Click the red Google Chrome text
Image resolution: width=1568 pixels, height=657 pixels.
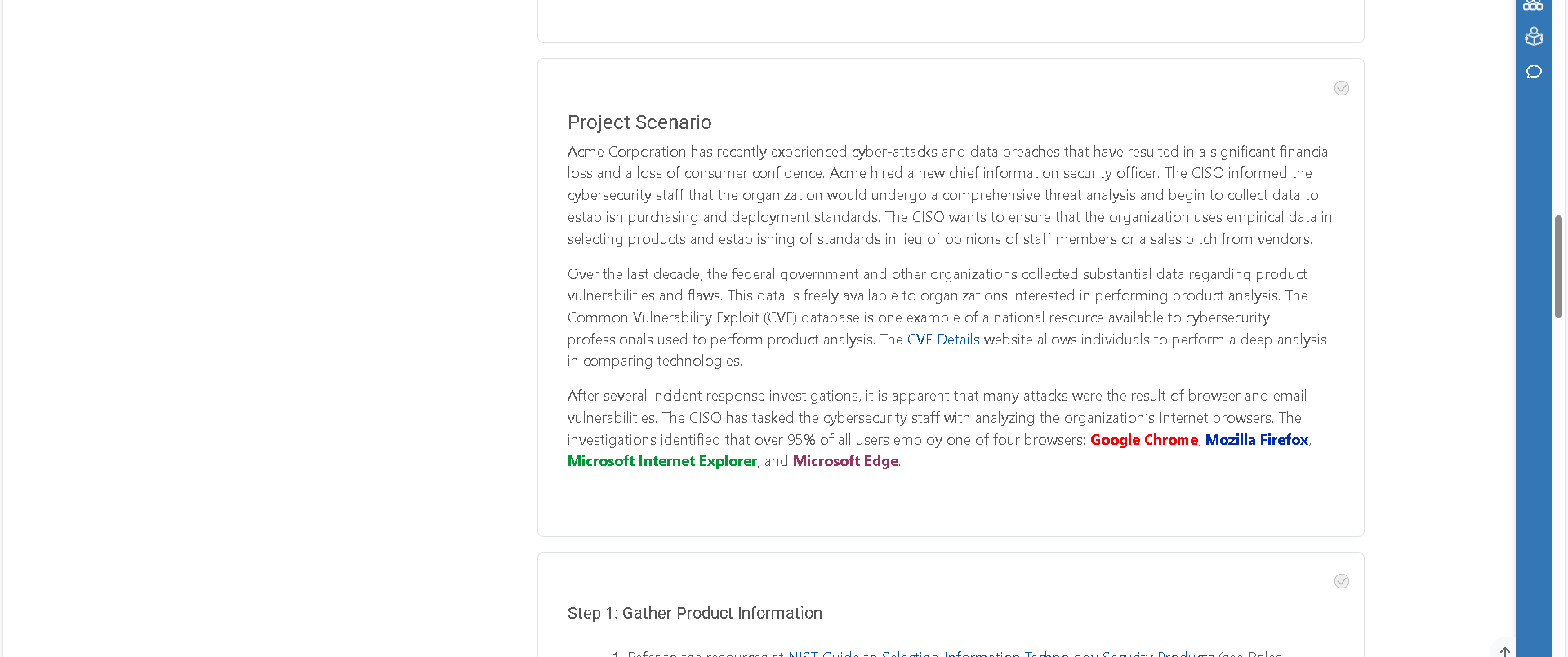[1143, 440]
